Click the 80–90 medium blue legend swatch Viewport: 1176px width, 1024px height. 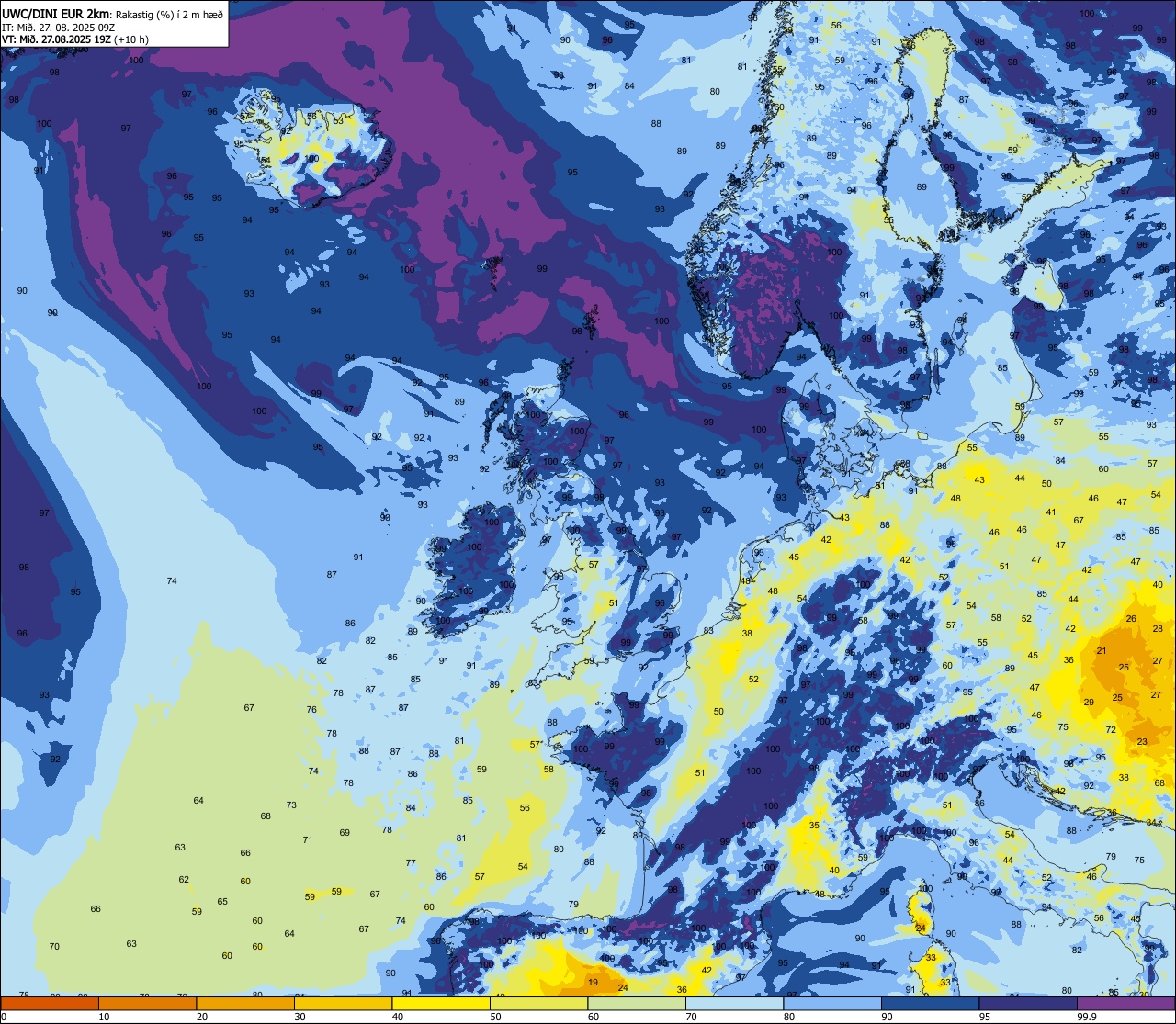(x=832, y=1004)
